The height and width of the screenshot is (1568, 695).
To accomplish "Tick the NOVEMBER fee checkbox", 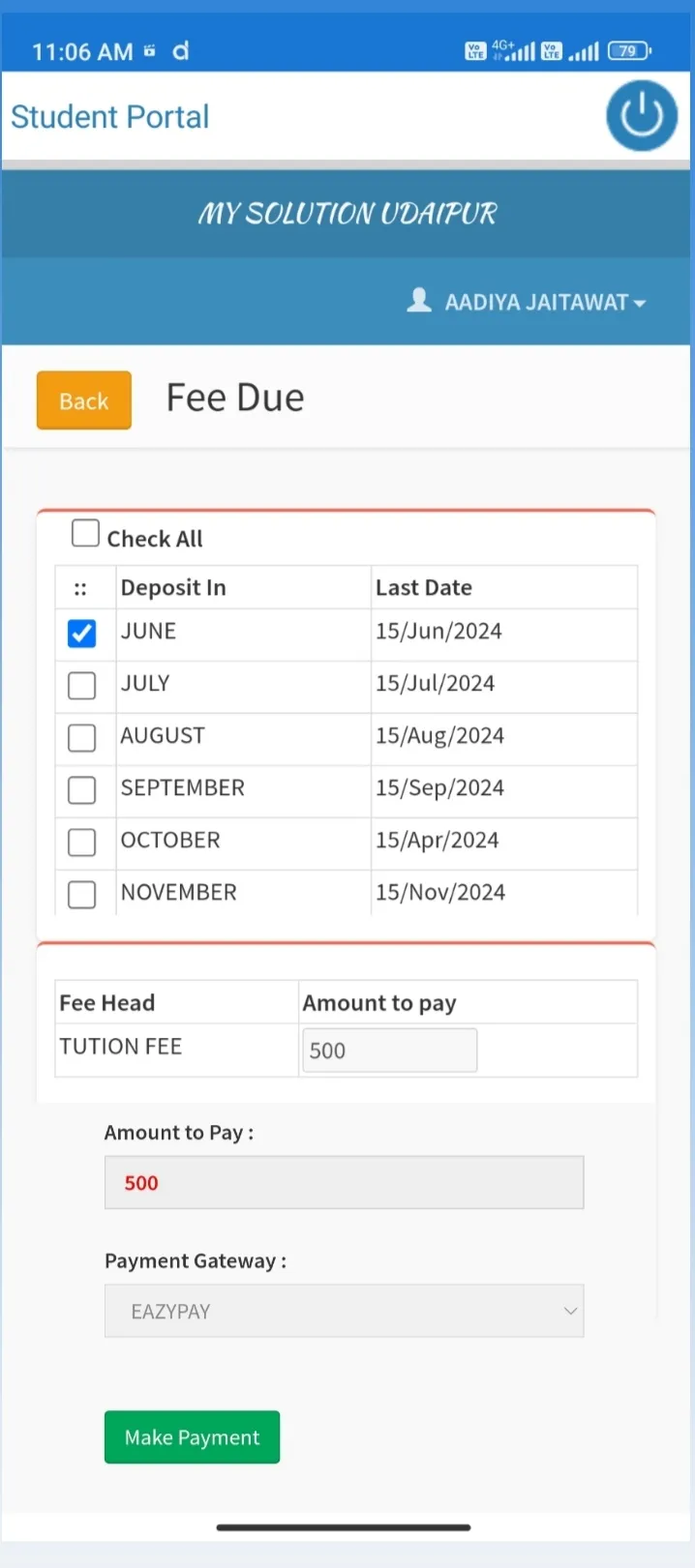I will [x=82, y=895].
